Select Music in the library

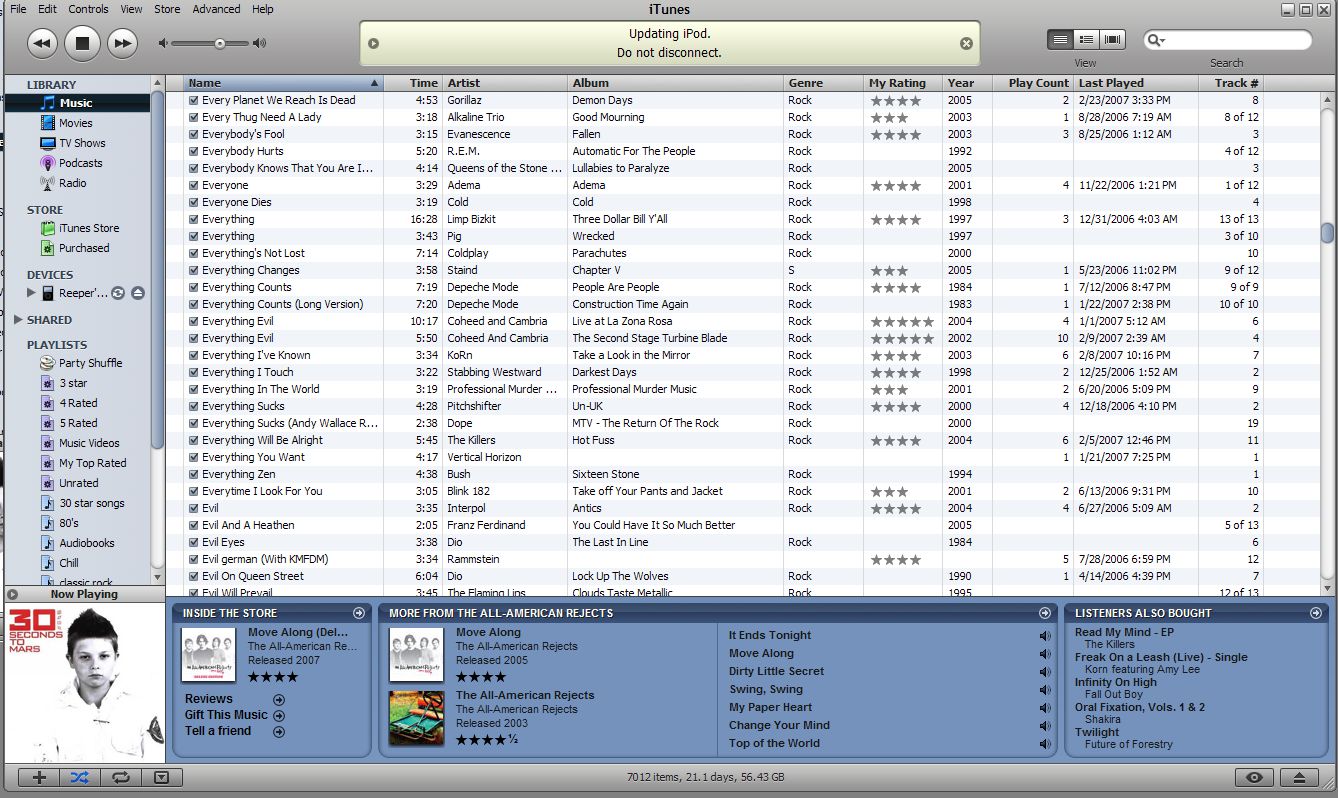pyautogui.click(x=78, y=103)
